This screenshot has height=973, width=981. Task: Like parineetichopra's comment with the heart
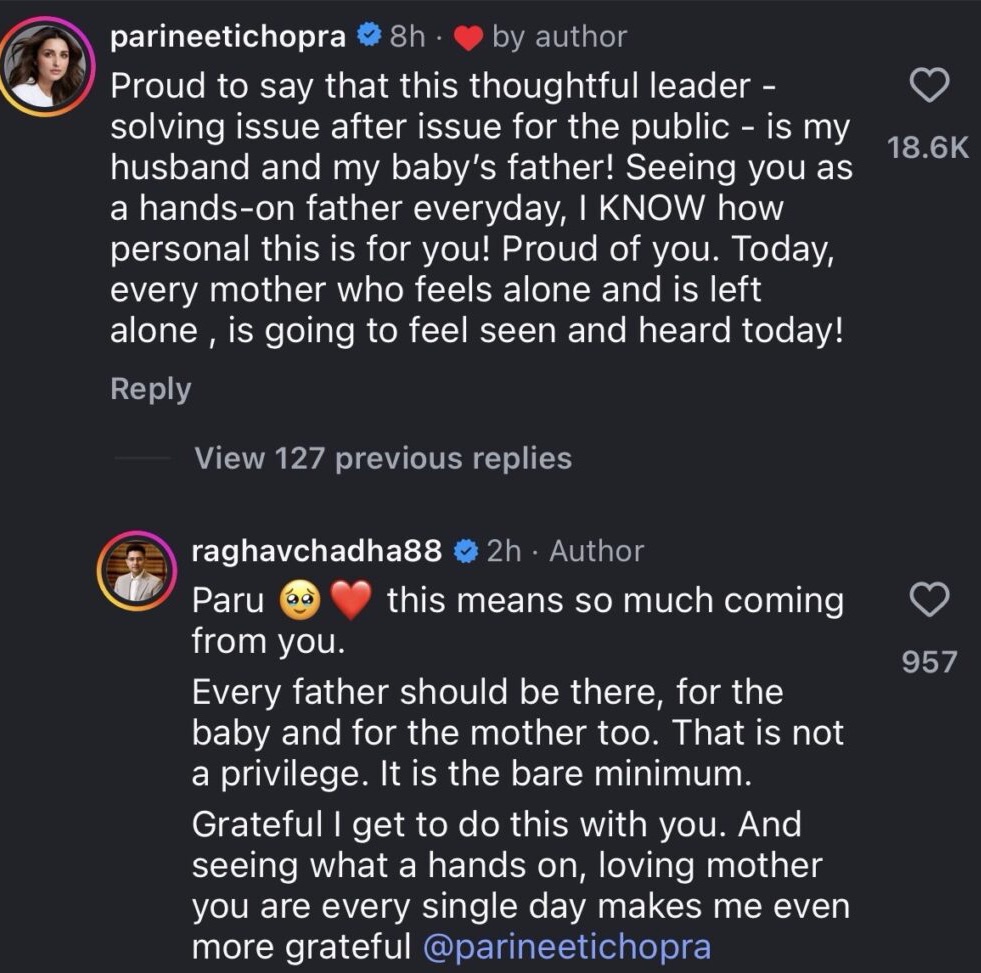tap(931, 88)
